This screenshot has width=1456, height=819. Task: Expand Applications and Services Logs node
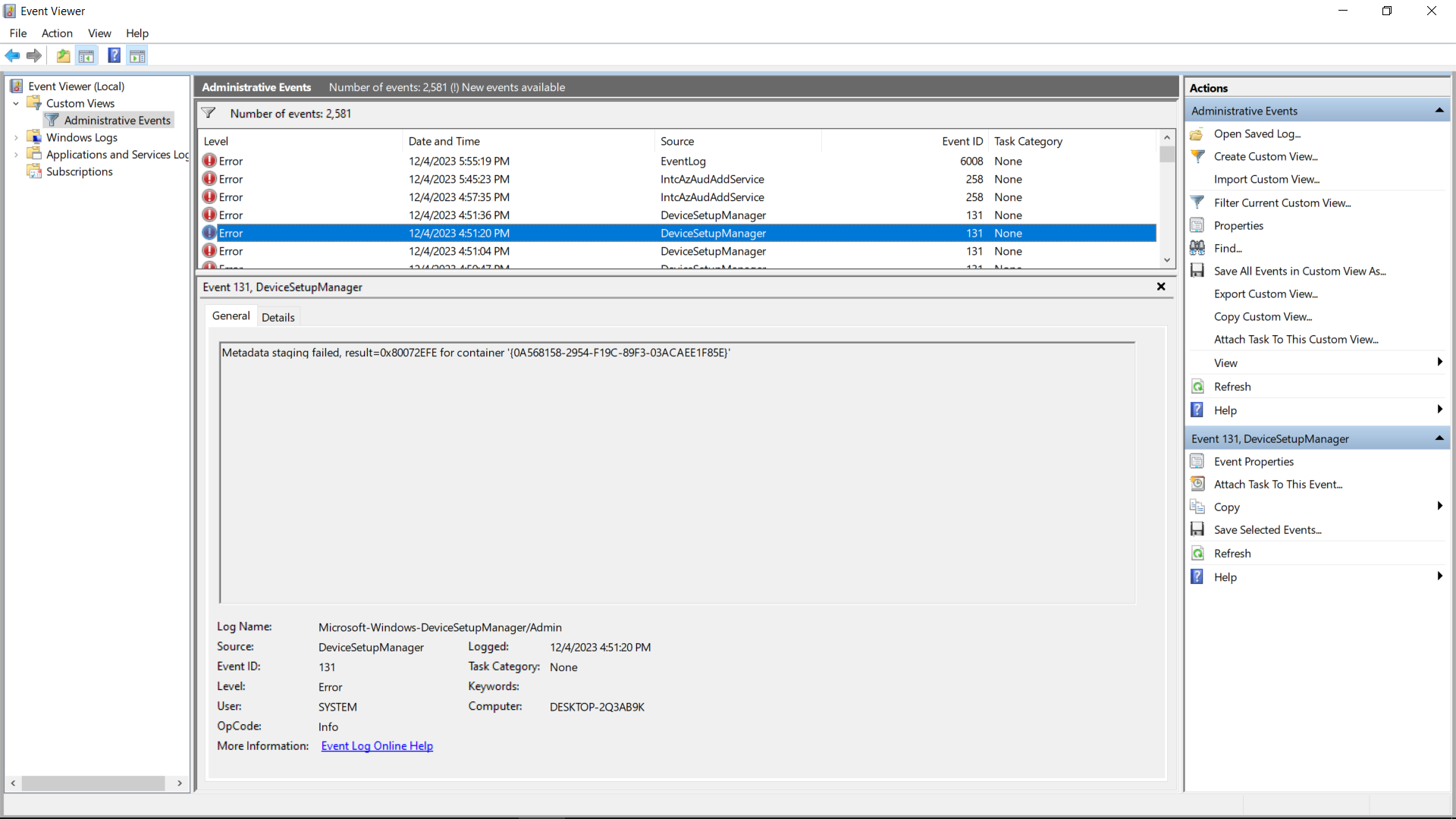[16, 155]
